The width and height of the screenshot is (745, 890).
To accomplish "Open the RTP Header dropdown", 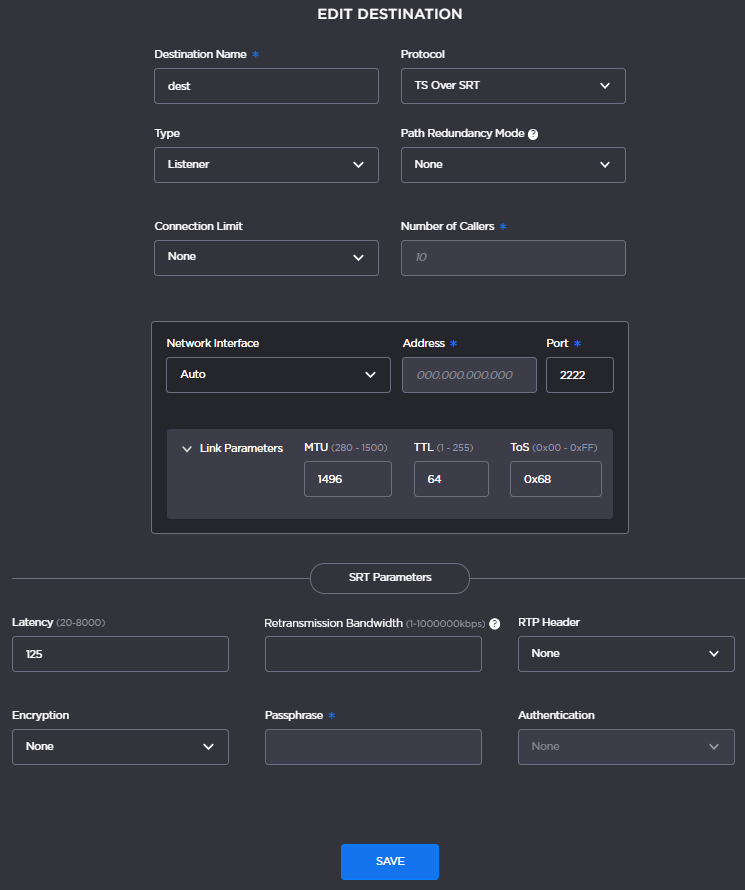I will pyautogui.click(x=626, y=653).
